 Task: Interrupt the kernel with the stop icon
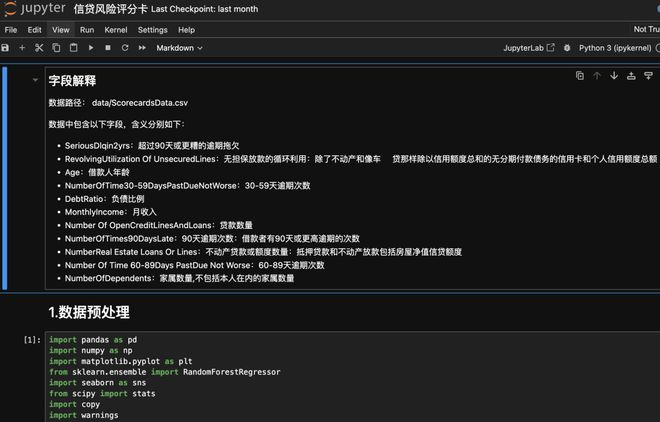pos(108,48)
